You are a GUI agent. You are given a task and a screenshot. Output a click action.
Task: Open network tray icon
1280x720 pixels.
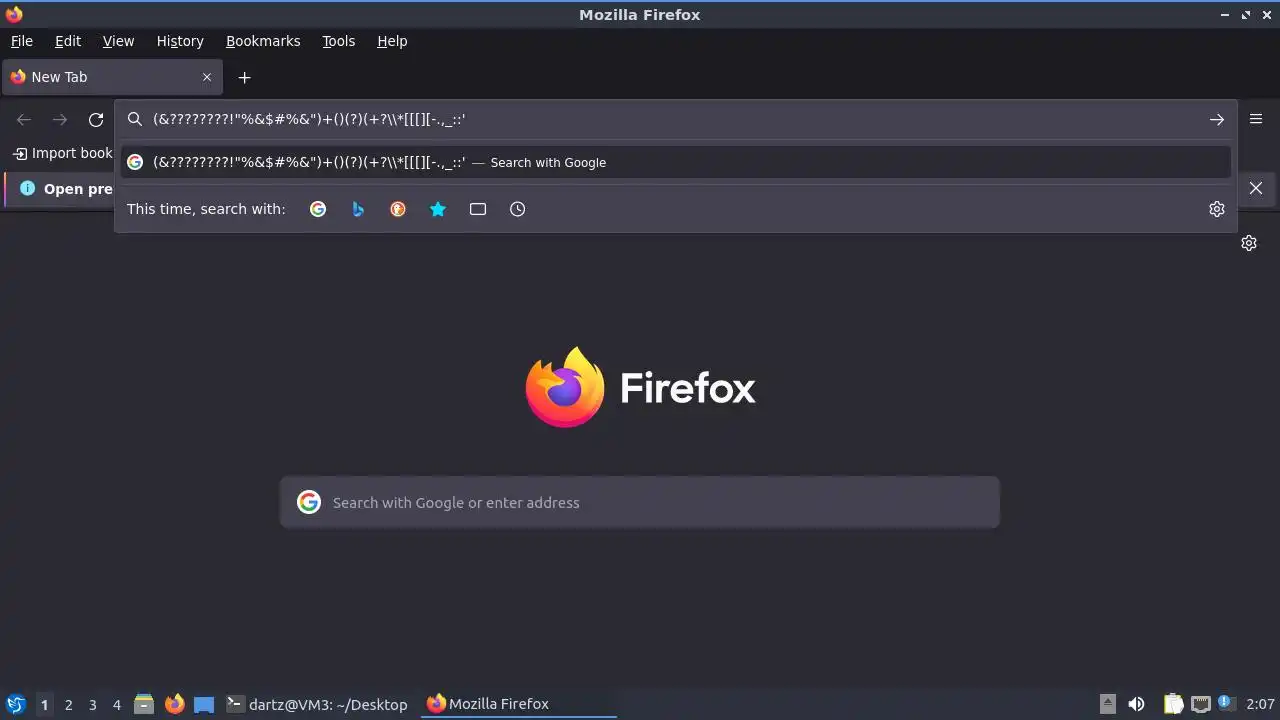click(1200, 704)
